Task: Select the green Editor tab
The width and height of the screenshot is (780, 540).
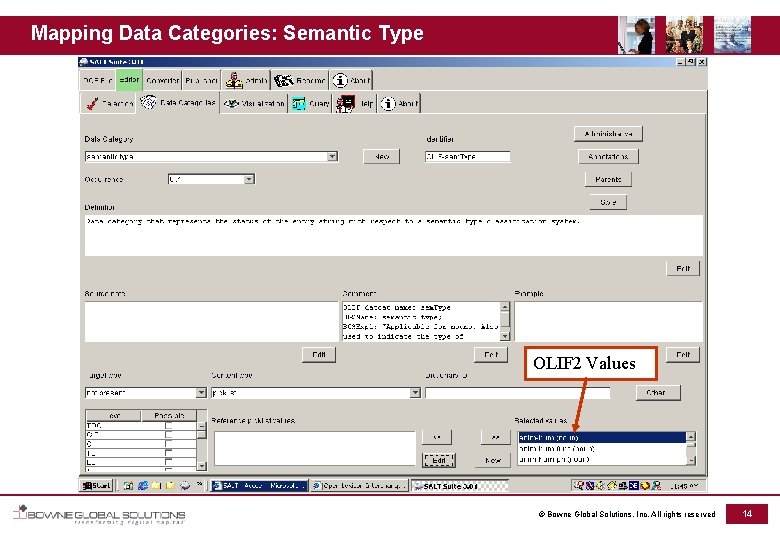Action: pyautogui.click(x=129, y=80)
